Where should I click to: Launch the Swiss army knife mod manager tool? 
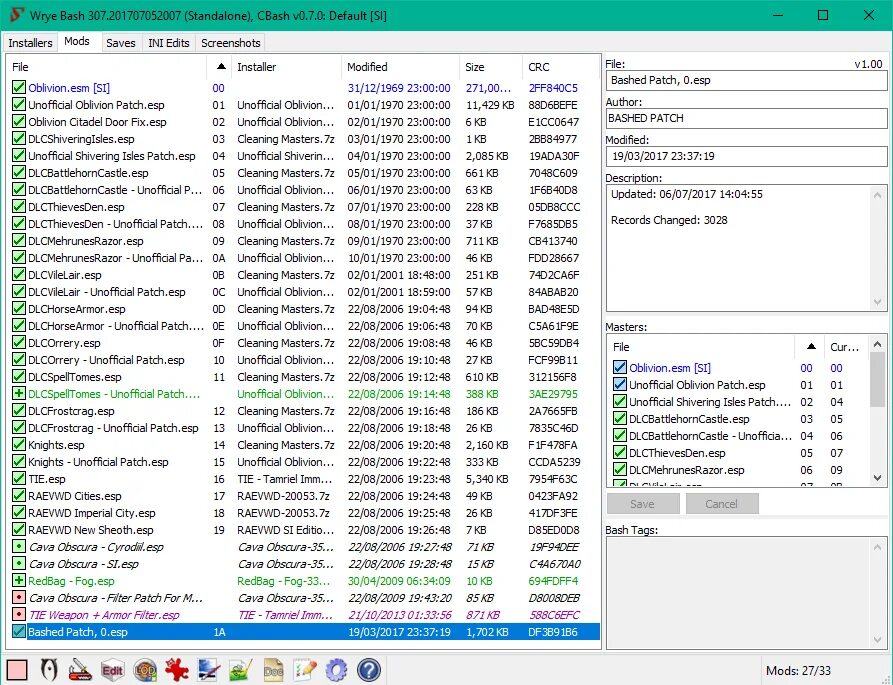click(x=80, y=670)
